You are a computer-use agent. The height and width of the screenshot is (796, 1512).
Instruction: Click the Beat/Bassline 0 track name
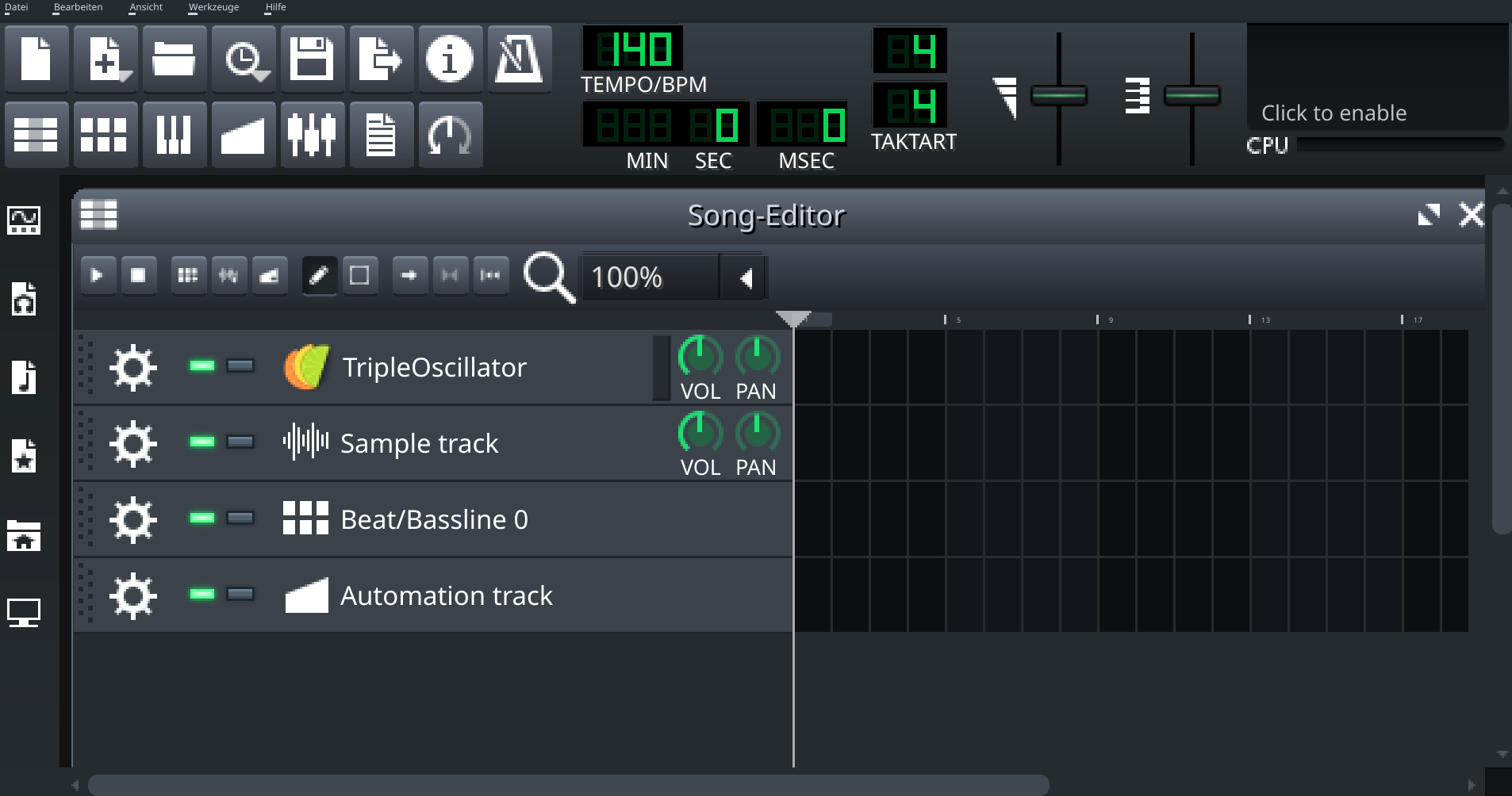(434, 519)
